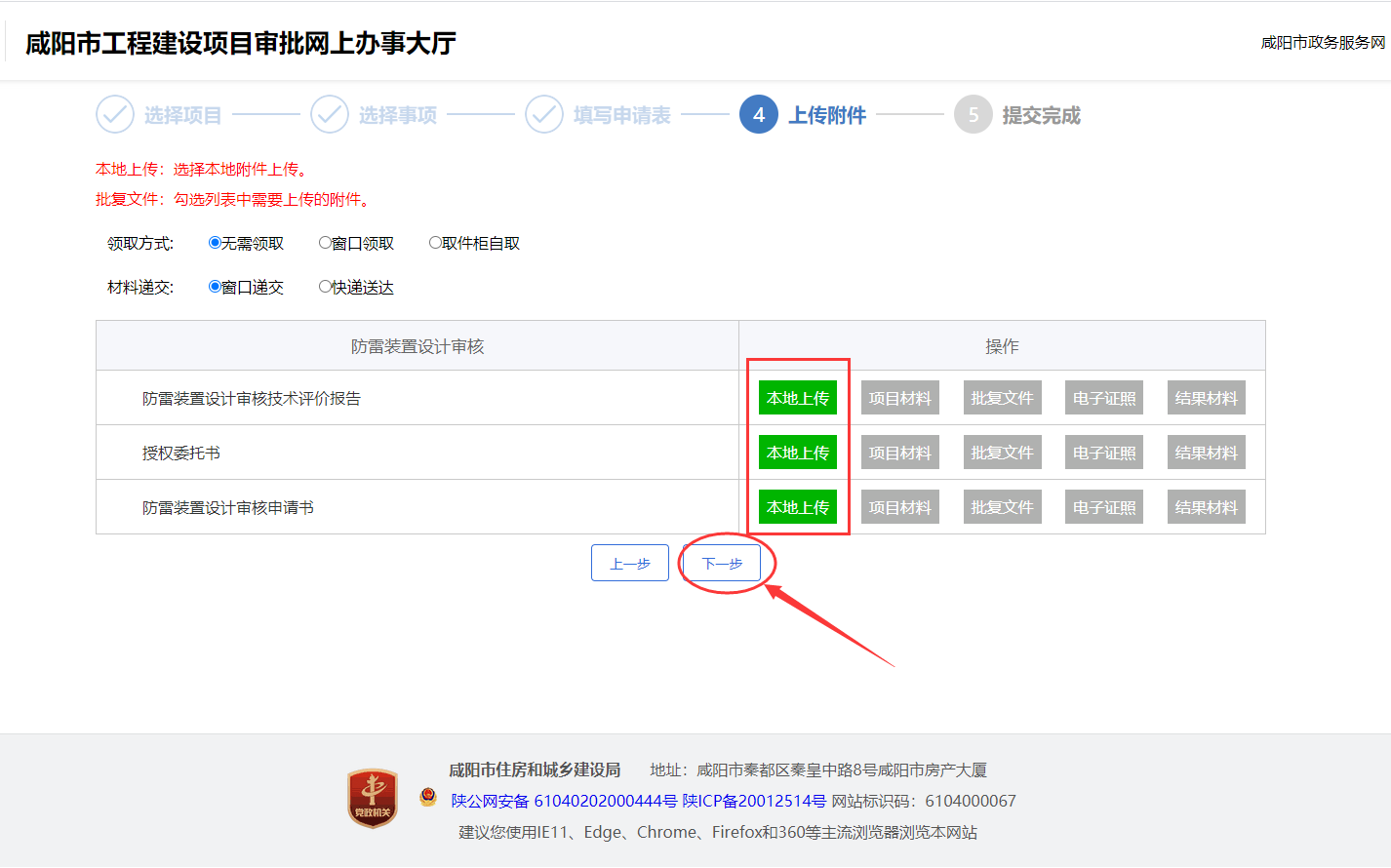
Task: Select the 窗口领取 radio option
Action: (325, 243)
